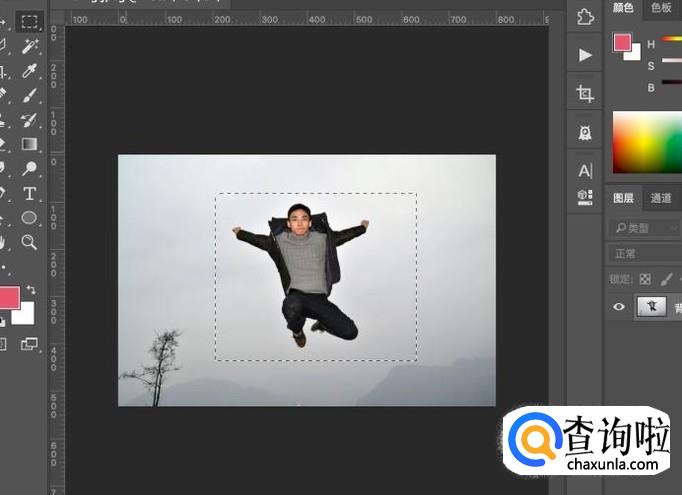Viewport: 682px width, 495px height.
Task: Activate the Zoom magnifier tool
Action: pos(29,242)
